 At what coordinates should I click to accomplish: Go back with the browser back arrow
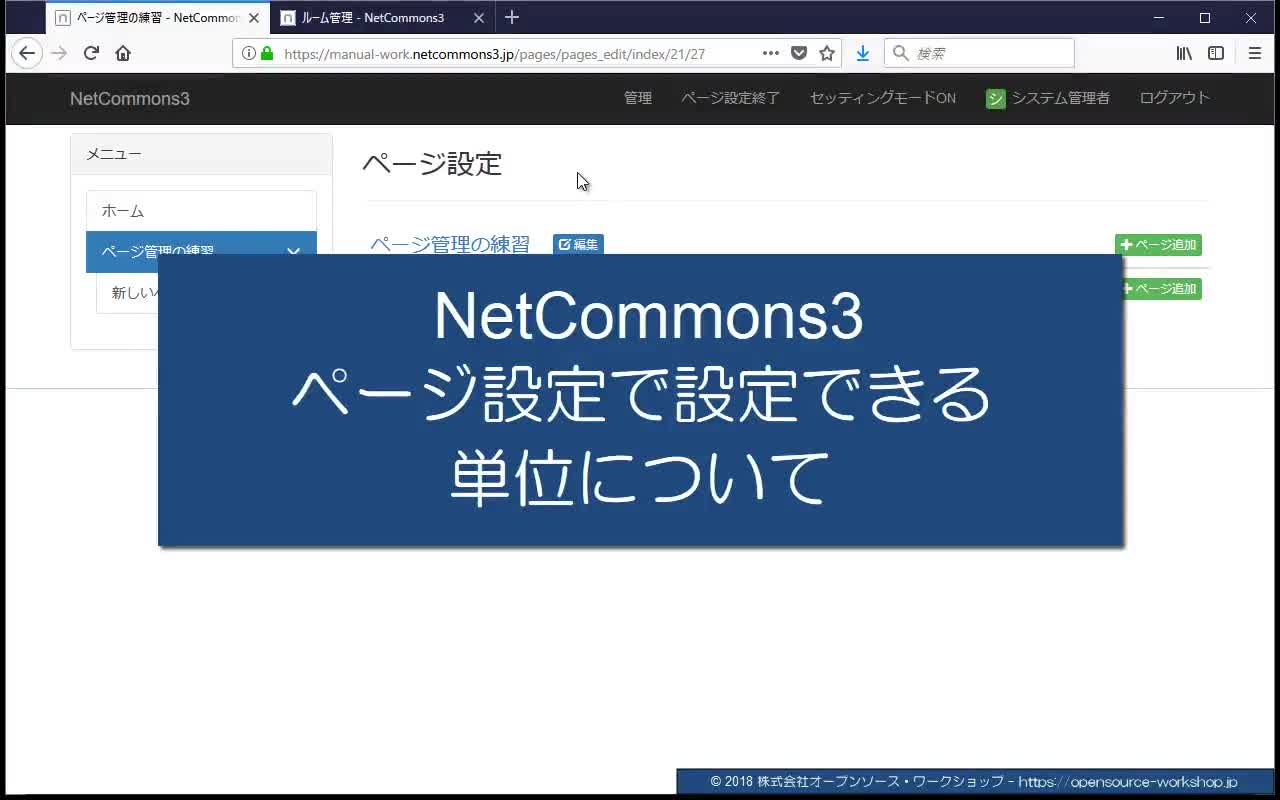click(27, 53)
